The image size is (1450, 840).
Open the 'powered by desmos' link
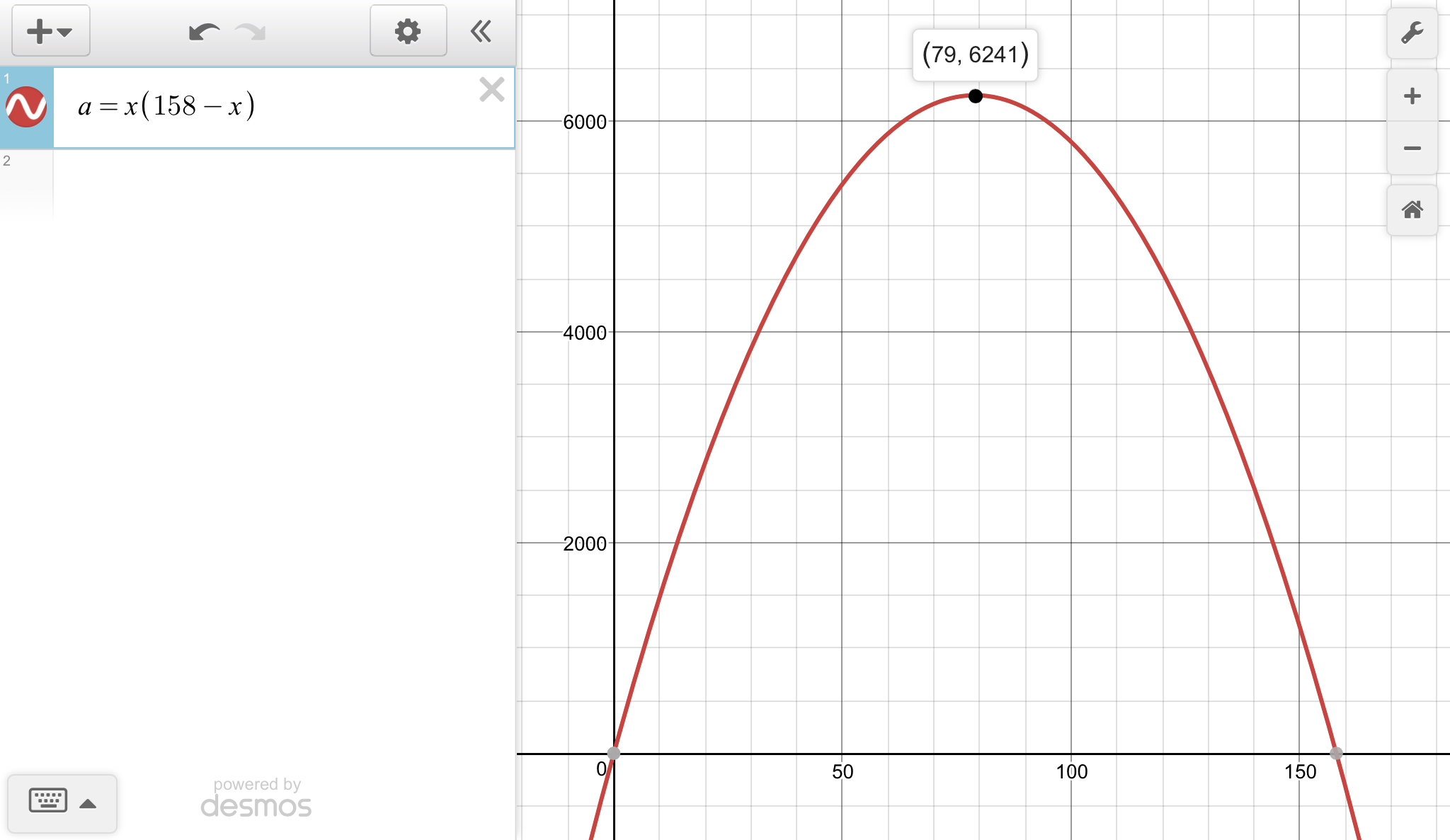tap(256, 798)
